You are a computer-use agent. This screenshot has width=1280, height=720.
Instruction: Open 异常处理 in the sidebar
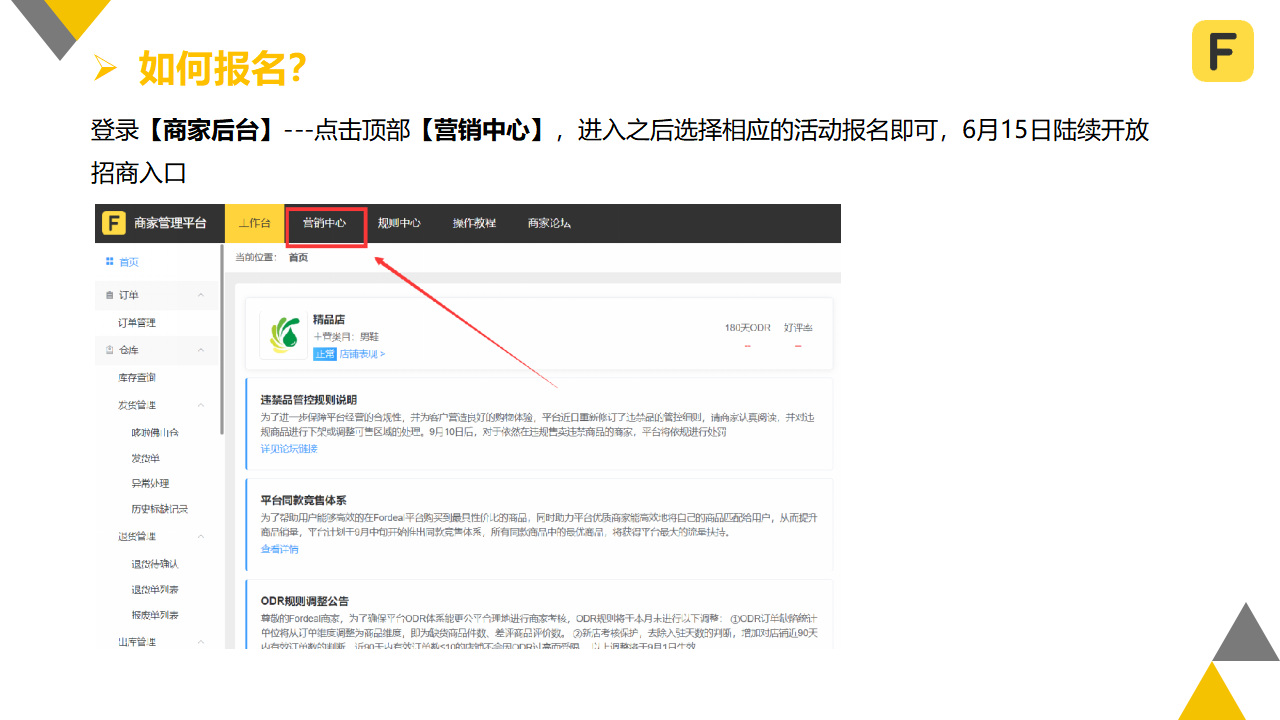pyautogui.click(x=151, y=483)
